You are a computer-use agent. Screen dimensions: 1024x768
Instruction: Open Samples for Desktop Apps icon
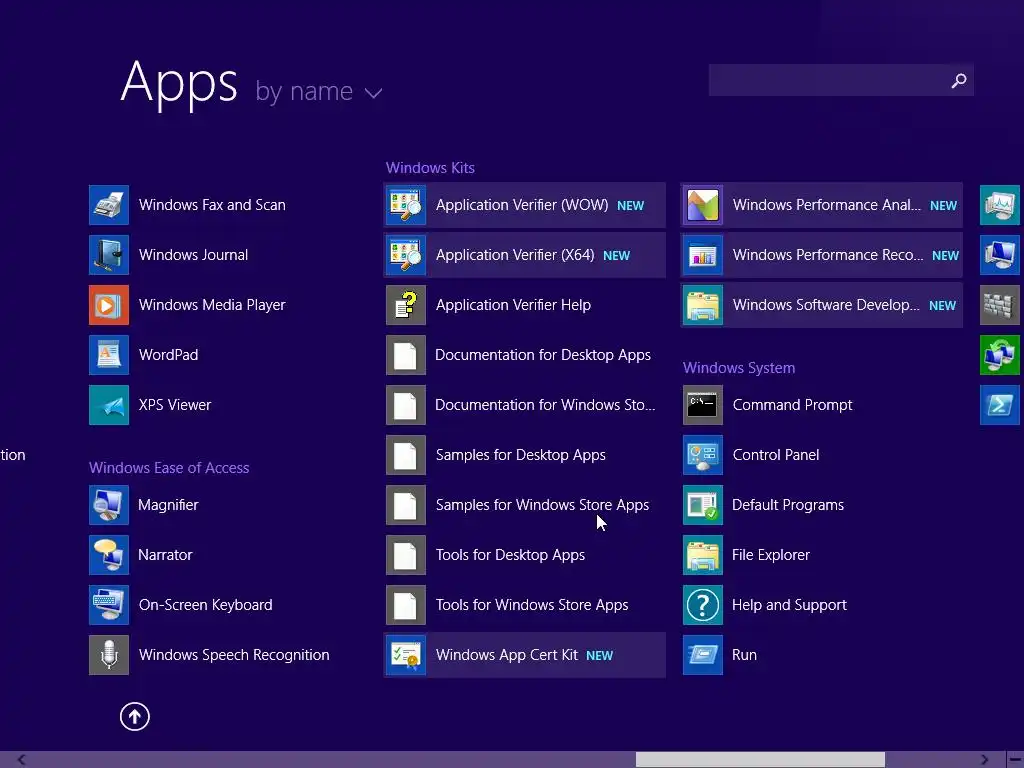pos(406,455)
